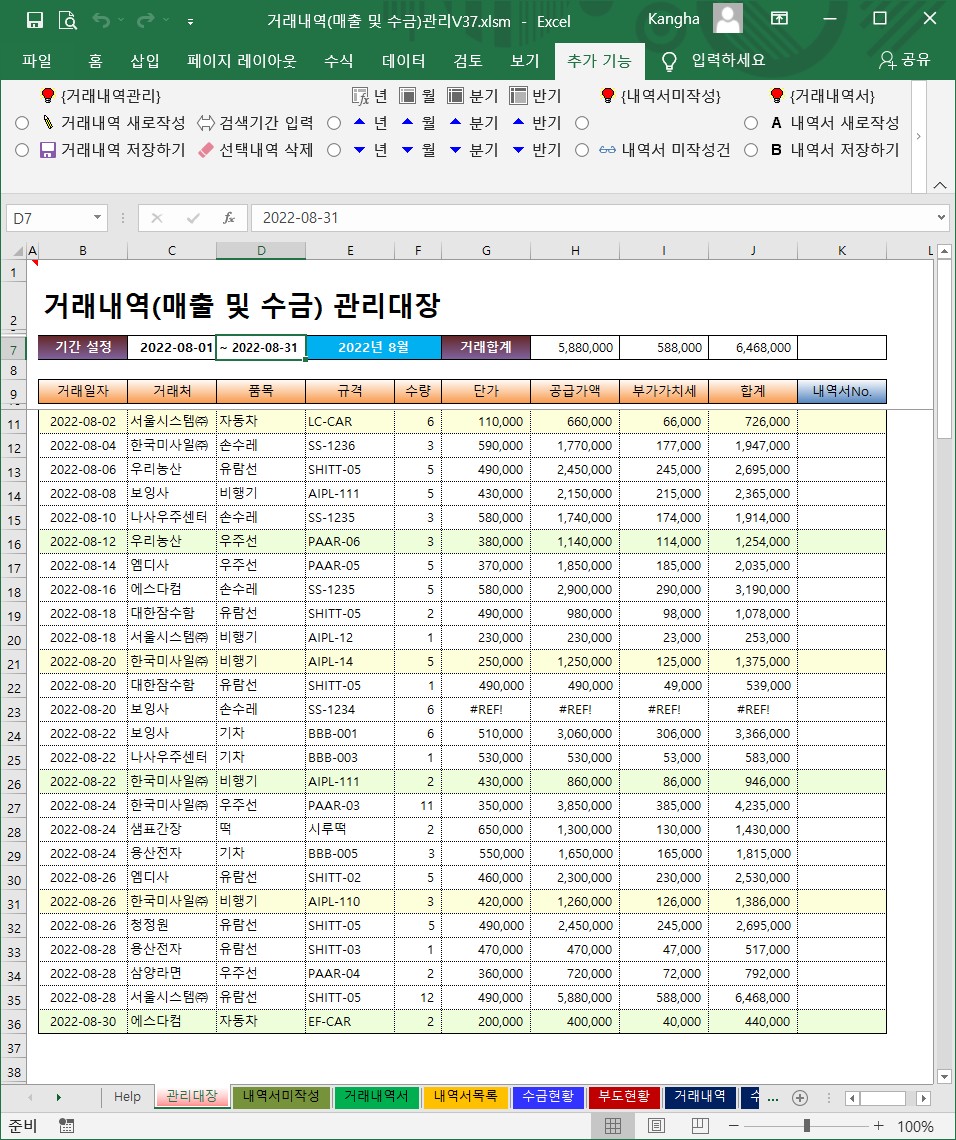This screenshot has height=1140, width=956.
Task: Click the vertical scrollbar thumb
Action: coord(944,351)
